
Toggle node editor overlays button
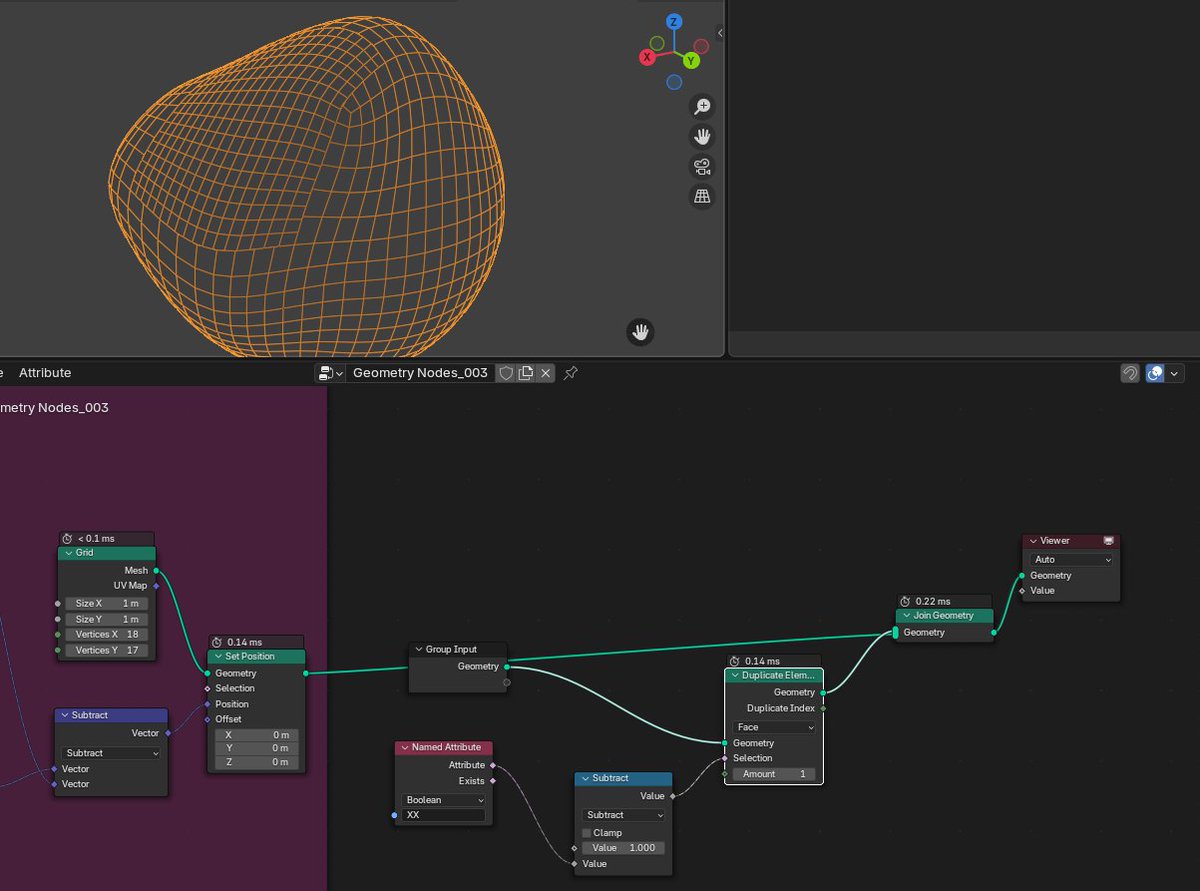tap(1155, 373)
